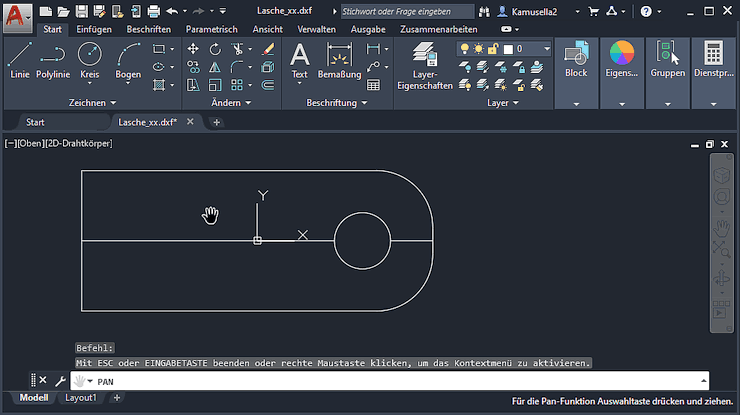Open the Autodesk App Store cart icon

pos(594,11)
